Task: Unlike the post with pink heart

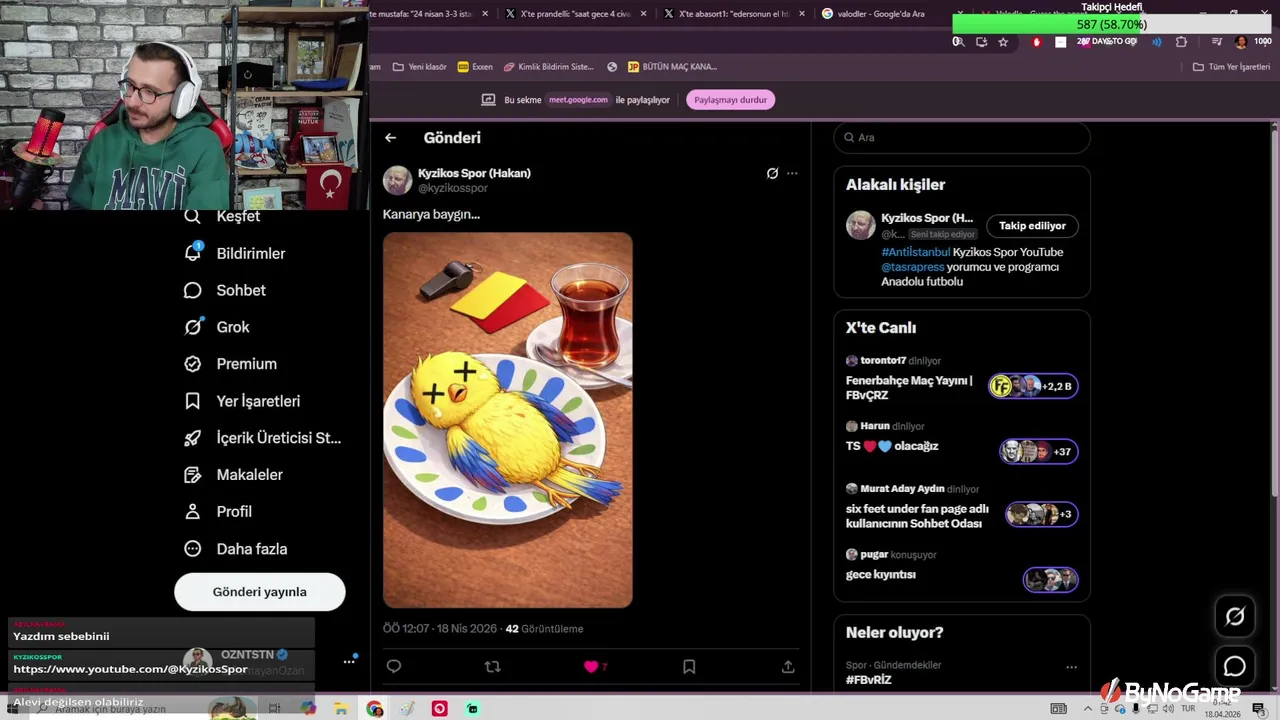Action: pyautogui.click(x=591, y=666)
